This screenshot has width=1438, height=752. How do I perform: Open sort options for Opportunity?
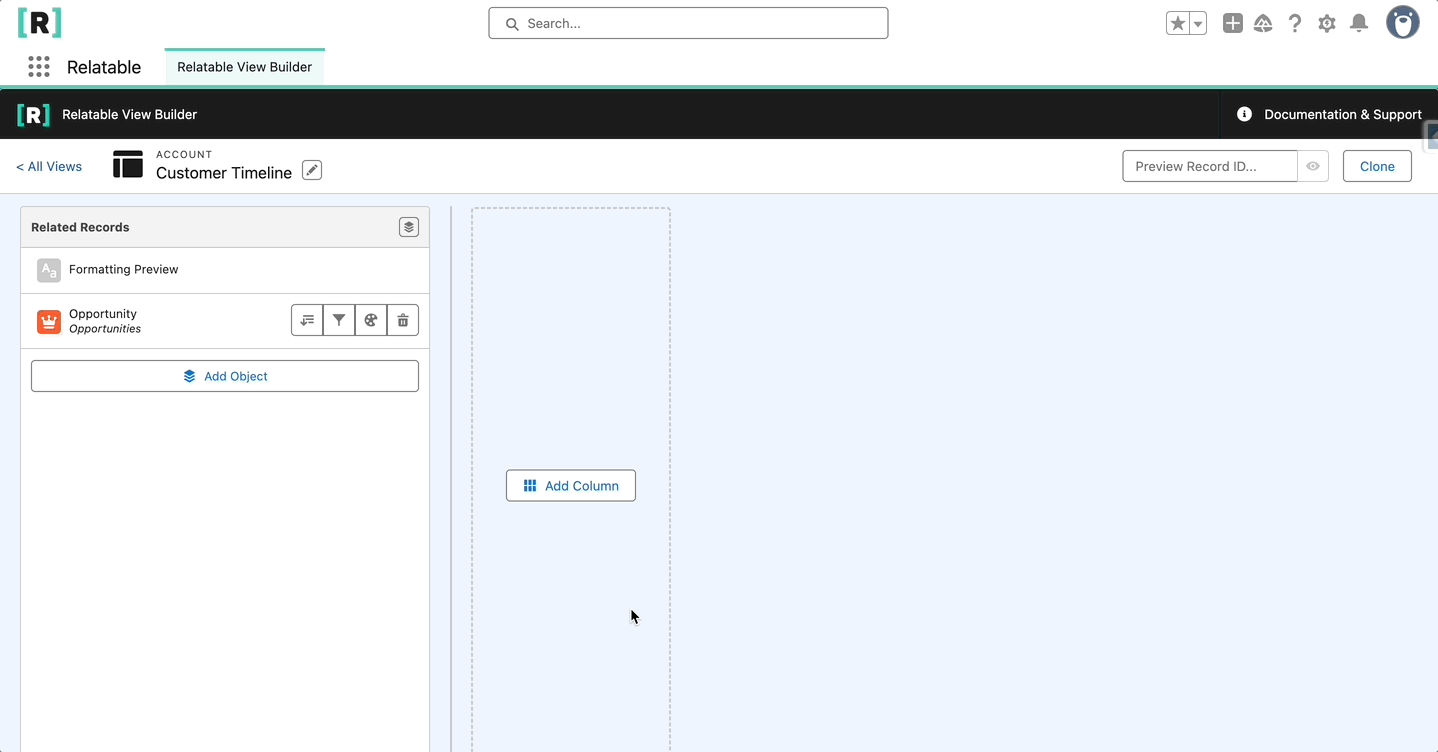(307, 321)
